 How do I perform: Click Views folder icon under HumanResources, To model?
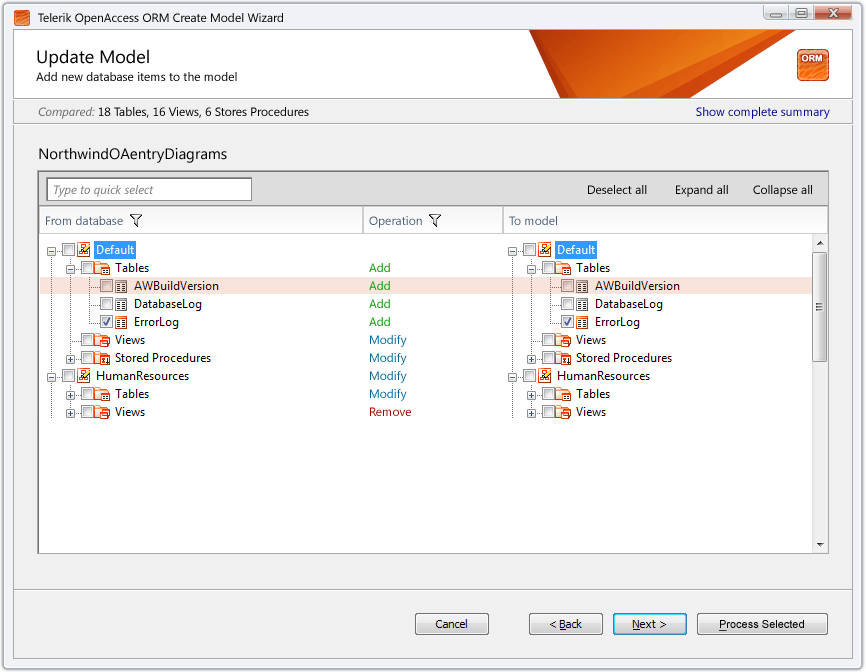tap(563, 412)
